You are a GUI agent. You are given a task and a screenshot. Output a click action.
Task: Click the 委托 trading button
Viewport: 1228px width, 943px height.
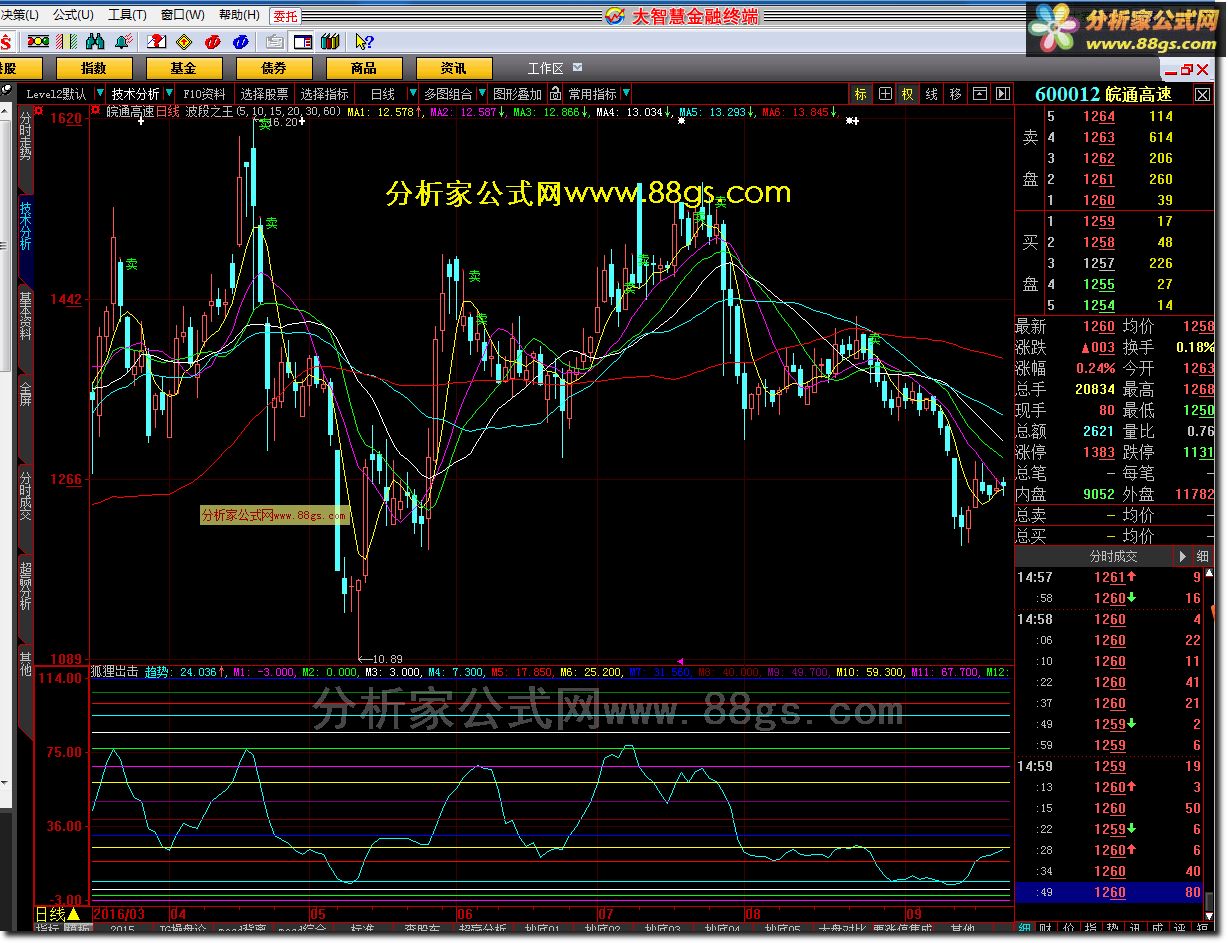(286, 16)
